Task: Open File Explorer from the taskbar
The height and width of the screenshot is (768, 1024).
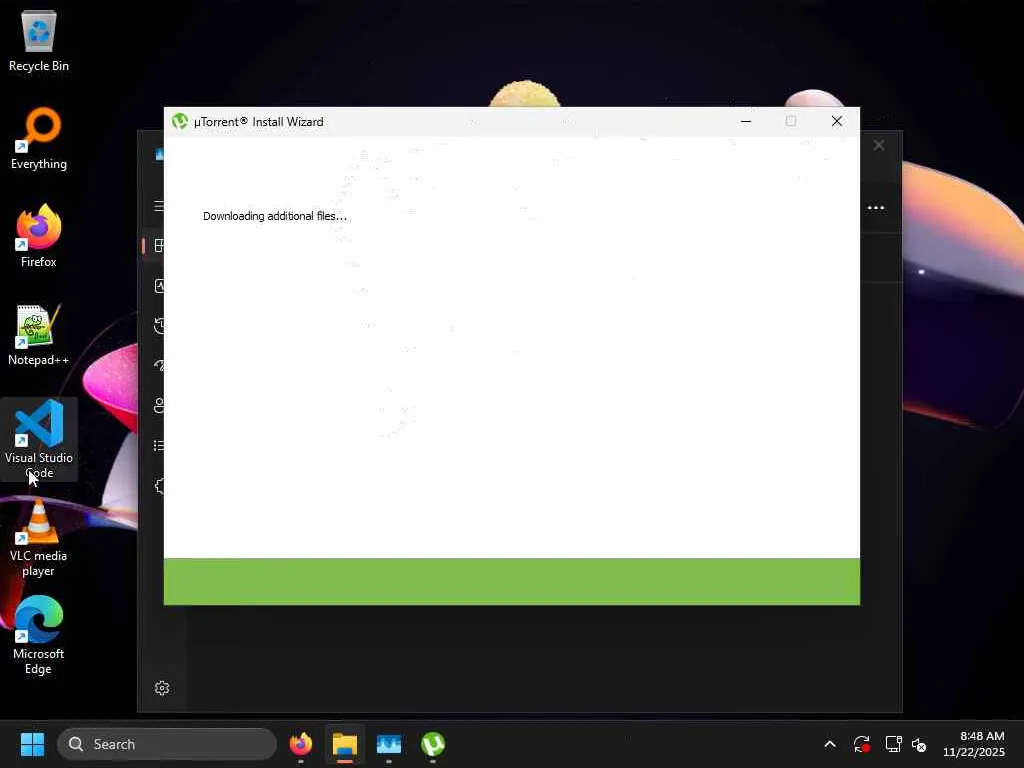Action: coord(345,744)
